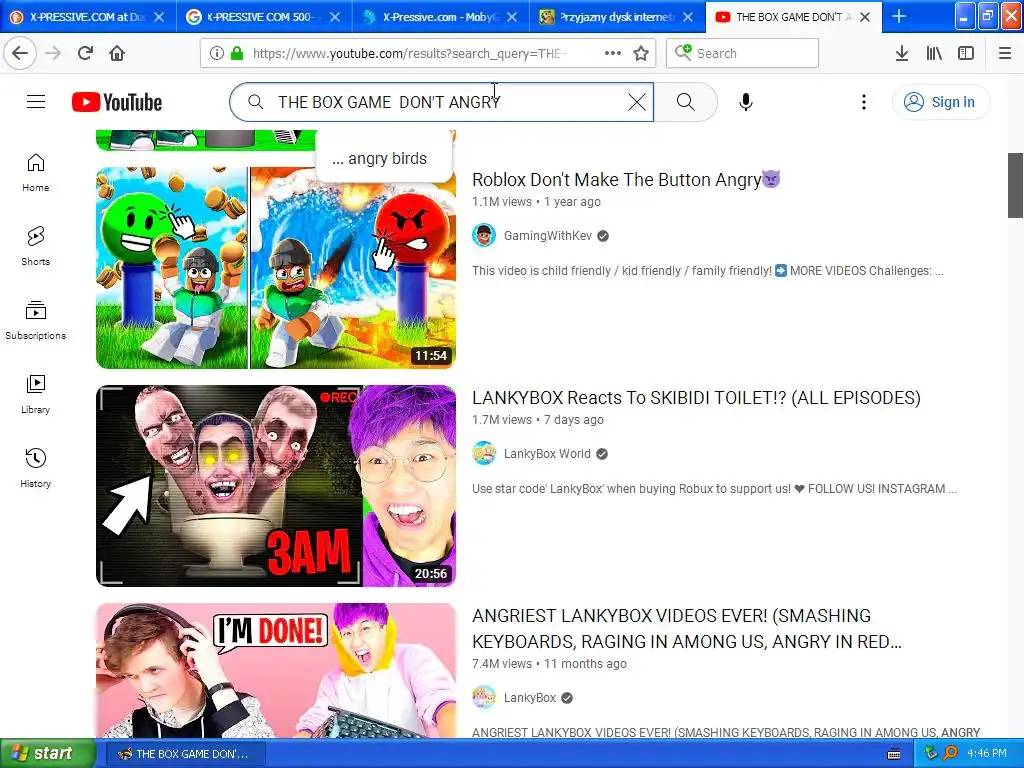Open the Firefox downloads panel
Screen dimensions: 1024x768
pyautogui.click(x=902, y=53)
